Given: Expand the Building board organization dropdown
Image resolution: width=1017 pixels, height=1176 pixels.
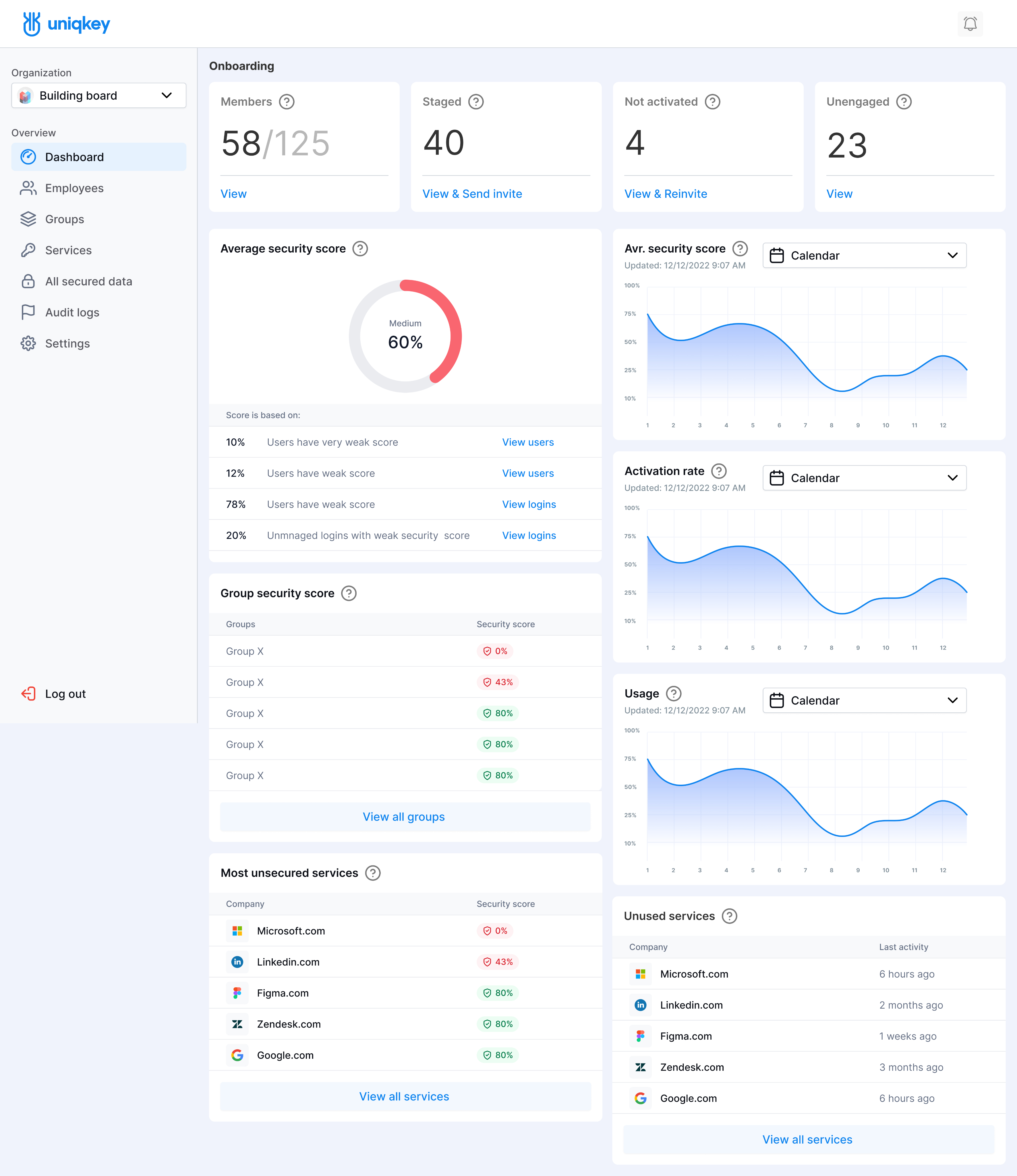Looking at the screenshot, I should point(99,95).
